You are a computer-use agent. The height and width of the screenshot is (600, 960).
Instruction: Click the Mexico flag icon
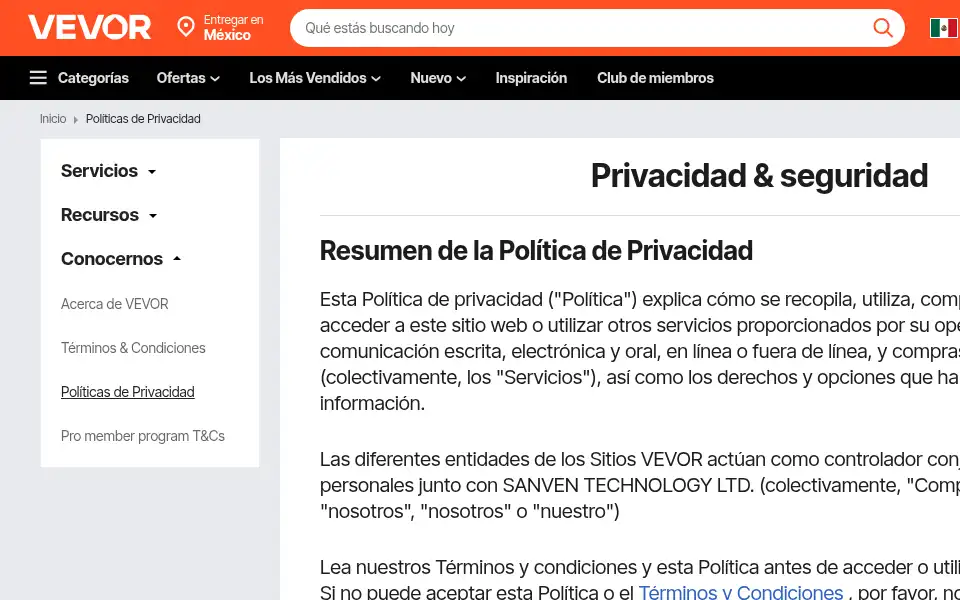coord(943,28)
